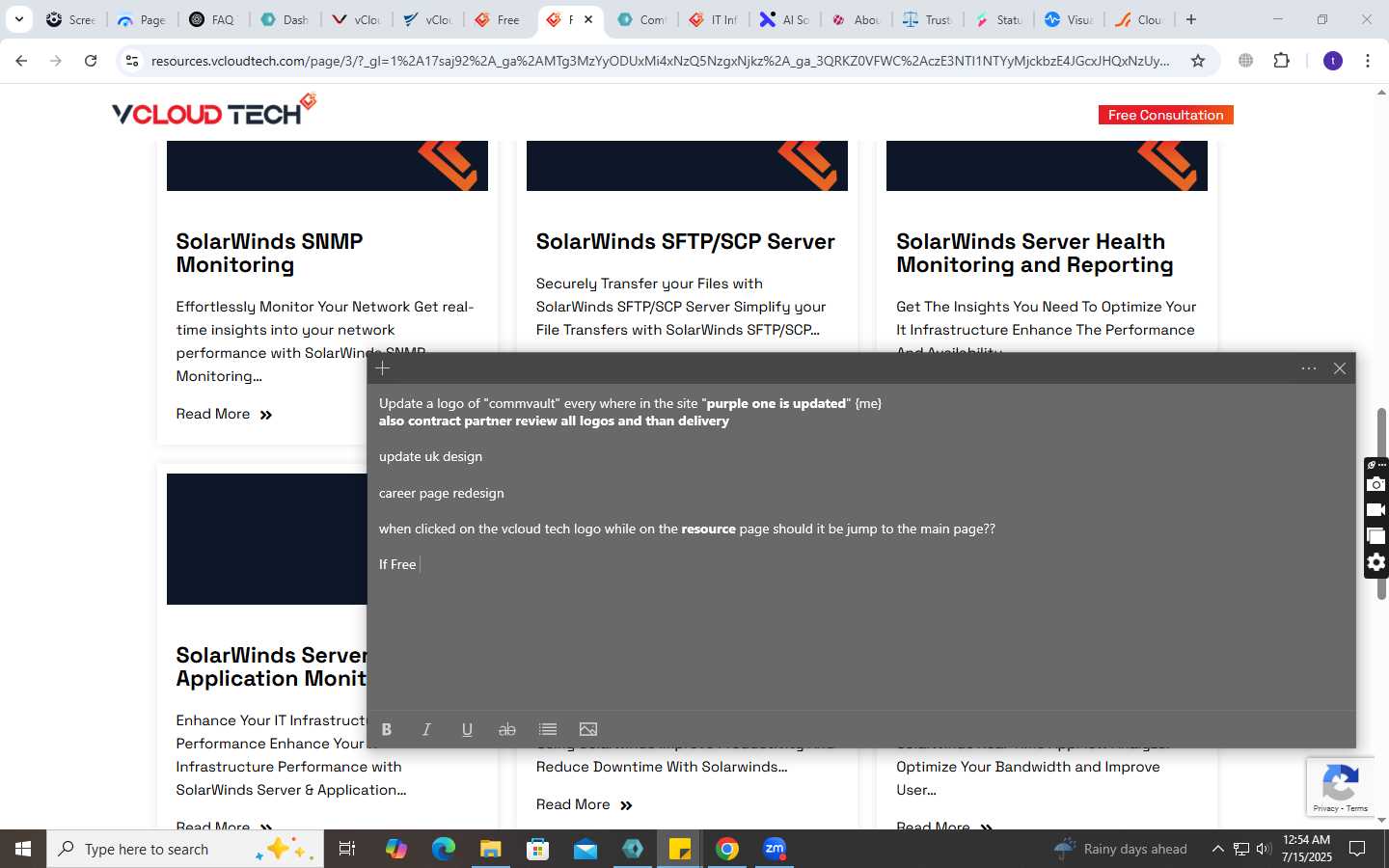Toggle bullet list in the sticky note
This screenshot has width=1389, height=868.
(548, 729)
